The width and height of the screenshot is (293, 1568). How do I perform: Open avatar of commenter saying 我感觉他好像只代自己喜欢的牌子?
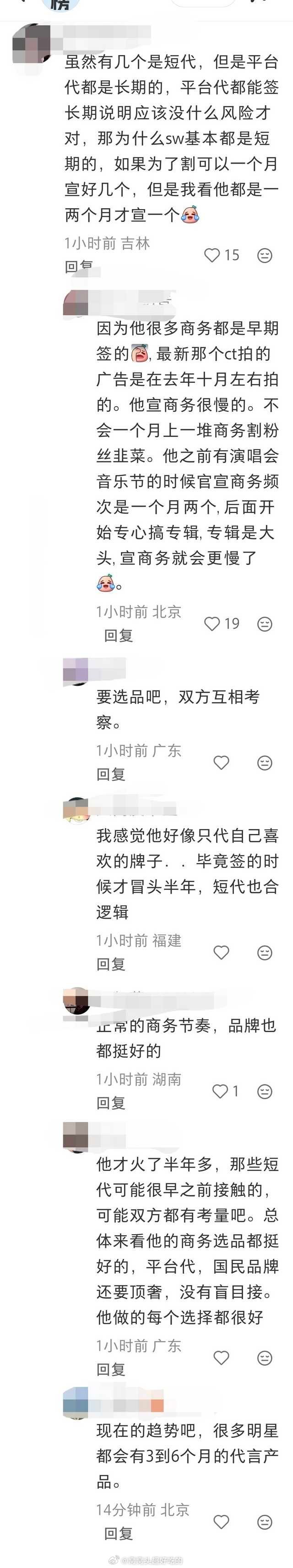pyautogui.click(x=76, y=810)
